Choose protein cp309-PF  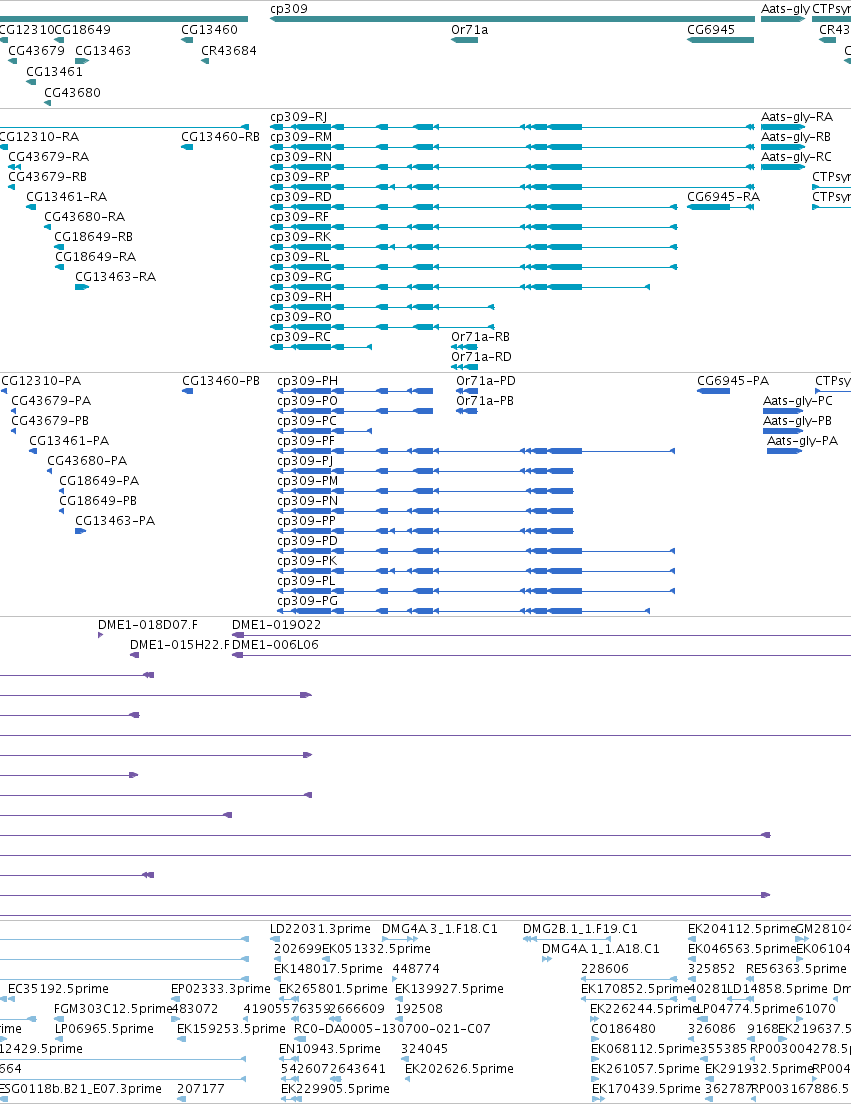tap(306, 441)
